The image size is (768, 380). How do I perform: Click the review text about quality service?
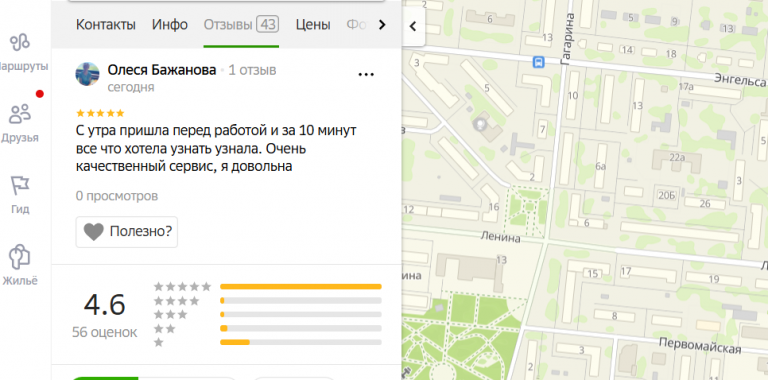[x=216, y=149]
